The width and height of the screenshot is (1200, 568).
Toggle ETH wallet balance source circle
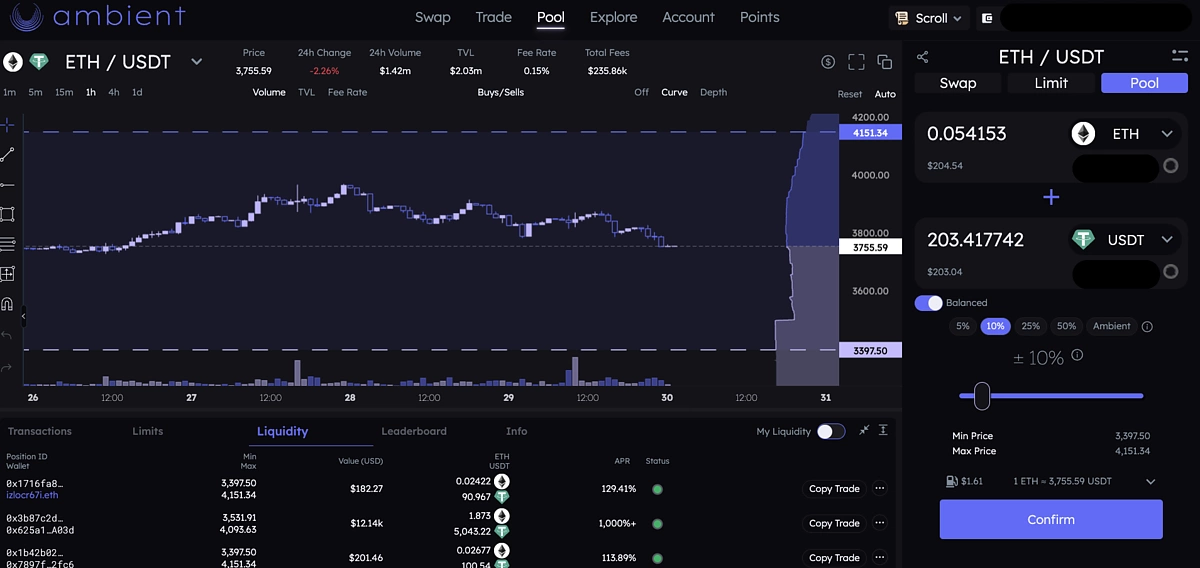coord(1170,166)
